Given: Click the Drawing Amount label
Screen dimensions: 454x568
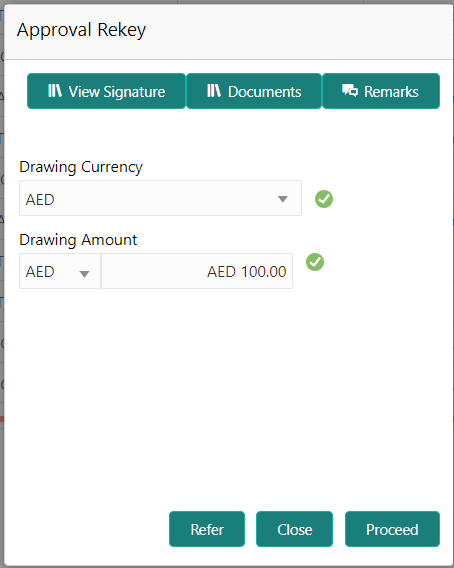Looking at the screenshot, I should pyautogui.click(x=78, y=240).
